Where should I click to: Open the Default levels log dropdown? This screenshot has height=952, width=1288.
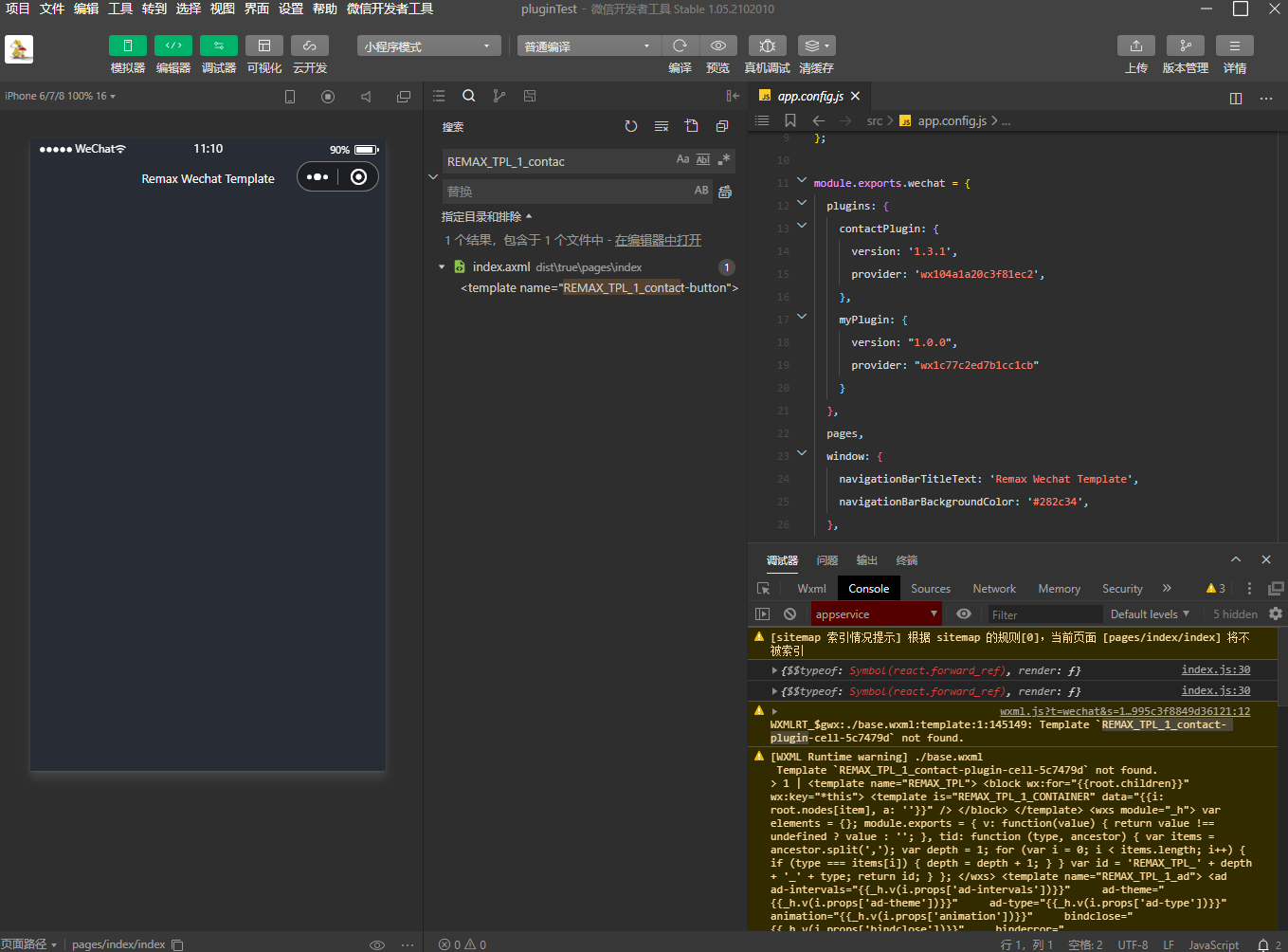(1149, 614)
